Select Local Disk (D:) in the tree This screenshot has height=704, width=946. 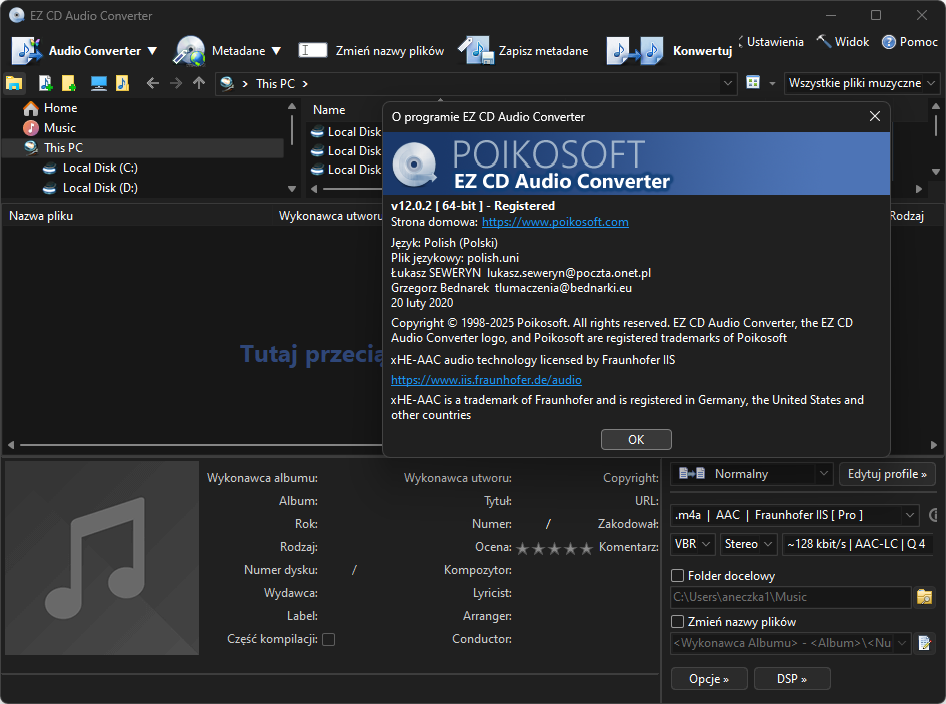point(90,188)
